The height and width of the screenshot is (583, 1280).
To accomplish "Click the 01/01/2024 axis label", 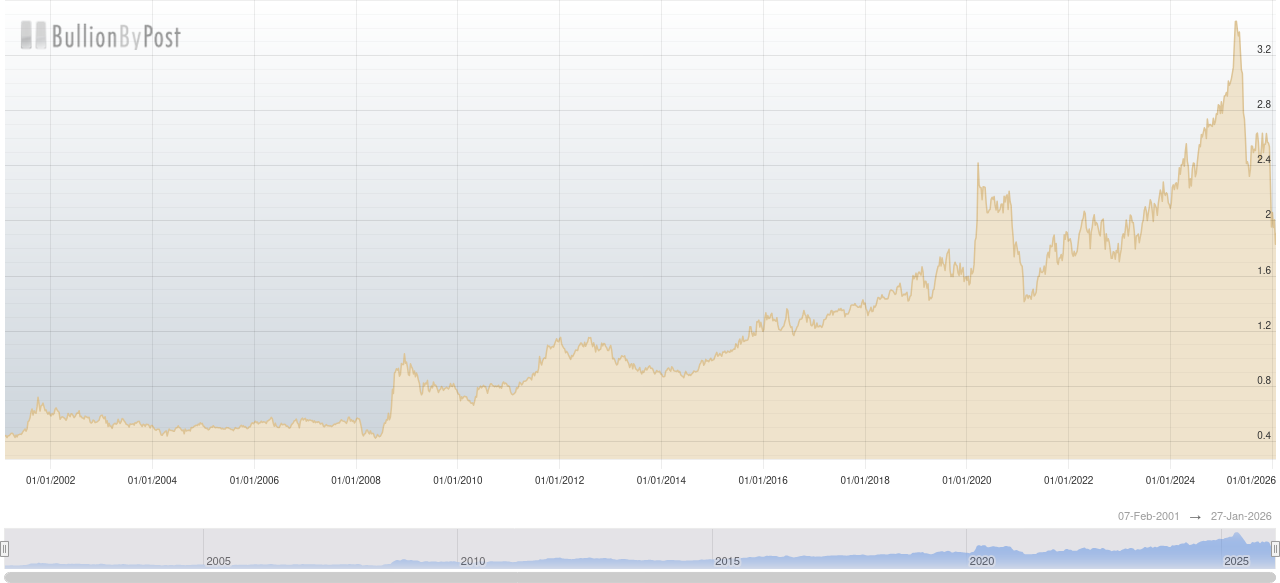I will pos(1171,480).
